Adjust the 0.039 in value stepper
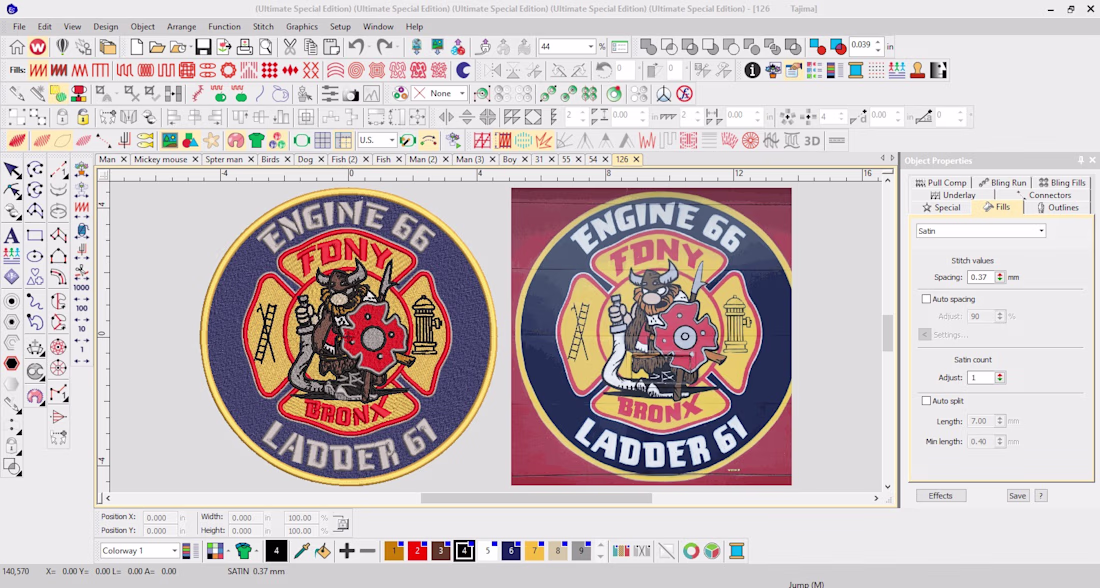The image size is (1100, 588). (x=878, y=46)
